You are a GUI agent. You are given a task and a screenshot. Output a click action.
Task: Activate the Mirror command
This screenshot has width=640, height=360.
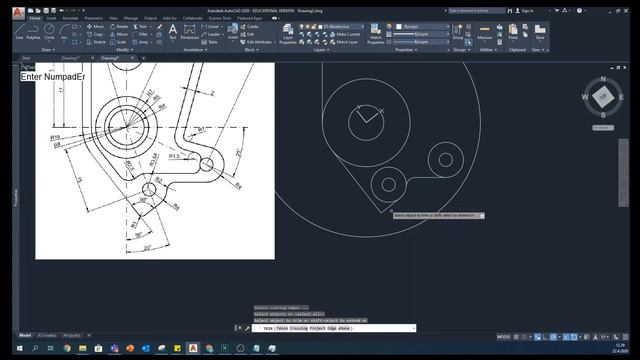(119, 34)
